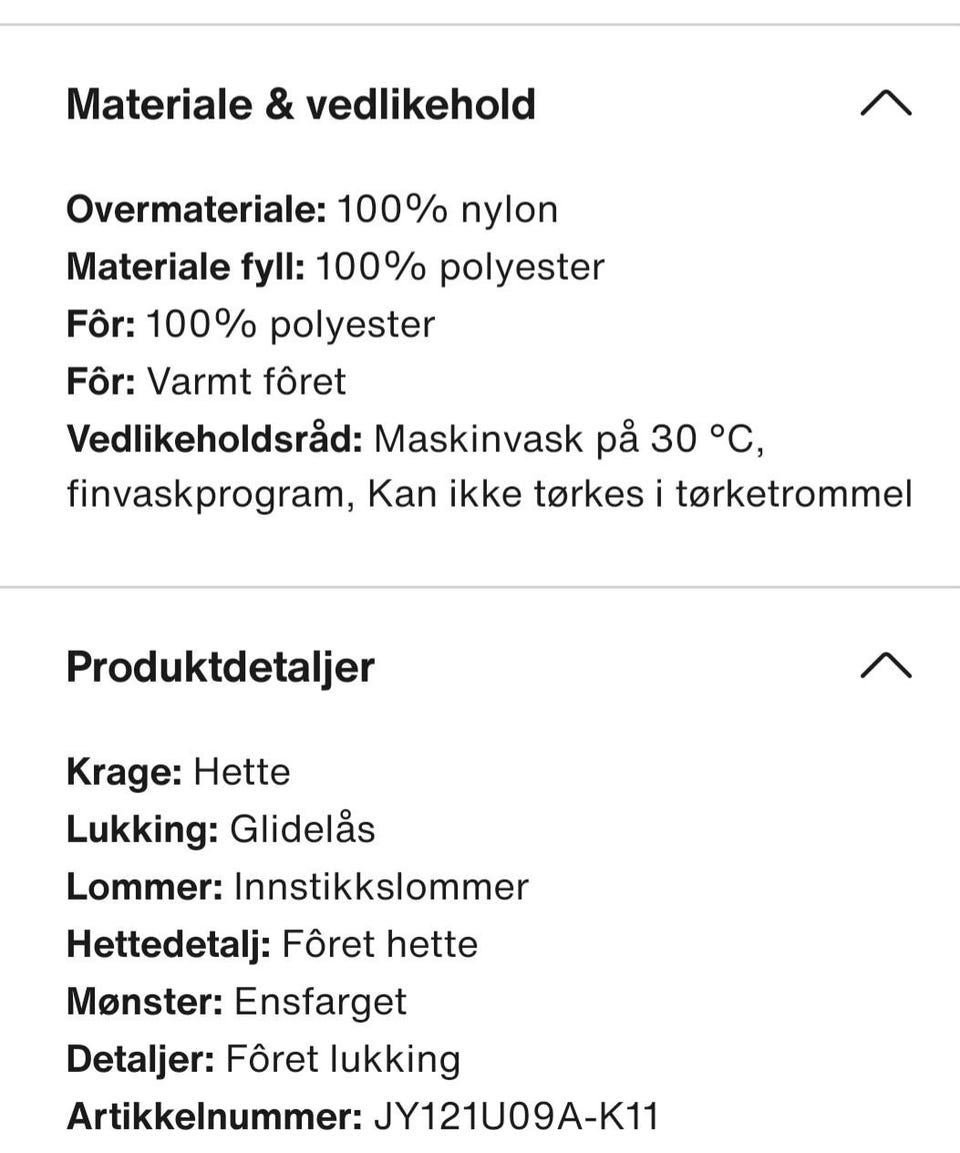Image resolution: width=960 pixels, height=1153 pixels.
Task: Click the Vedlikeholdsråd label
Action: 215,440
